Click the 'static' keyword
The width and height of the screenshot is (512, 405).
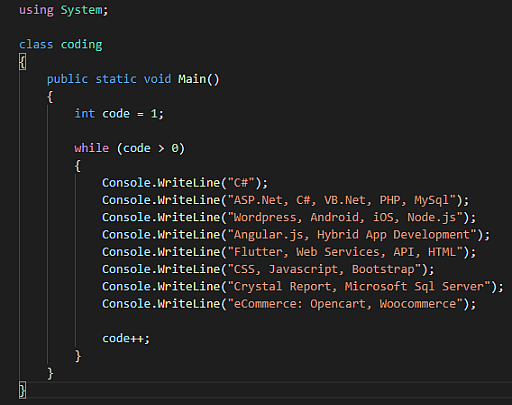tap(116, 79)
